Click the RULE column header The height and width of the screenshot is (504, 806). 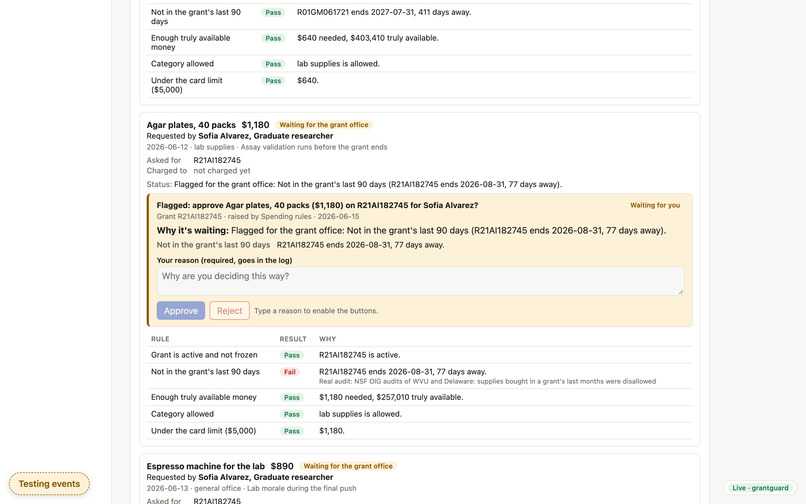coord(160,339)
